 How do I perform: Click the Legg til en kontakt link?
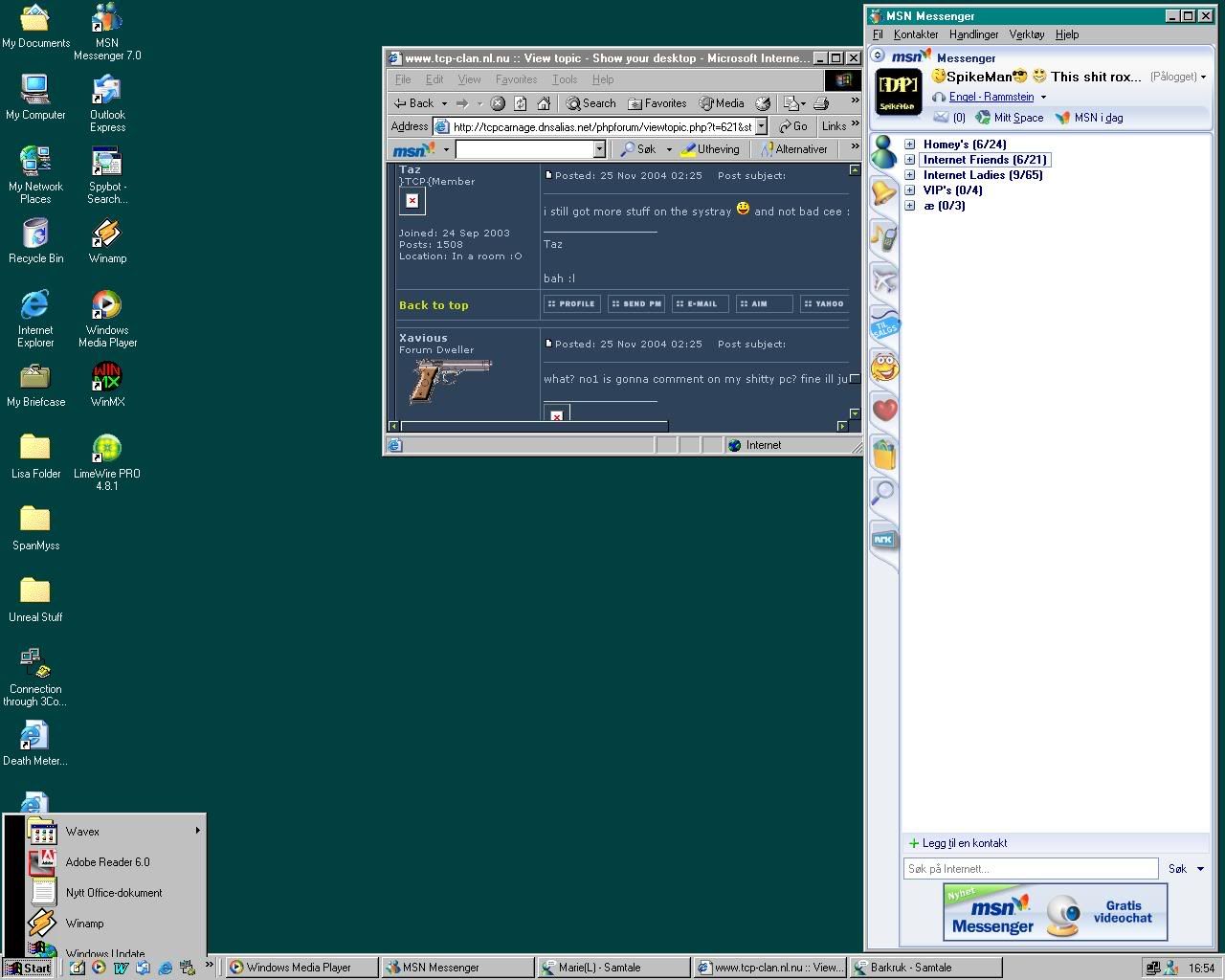964,843
